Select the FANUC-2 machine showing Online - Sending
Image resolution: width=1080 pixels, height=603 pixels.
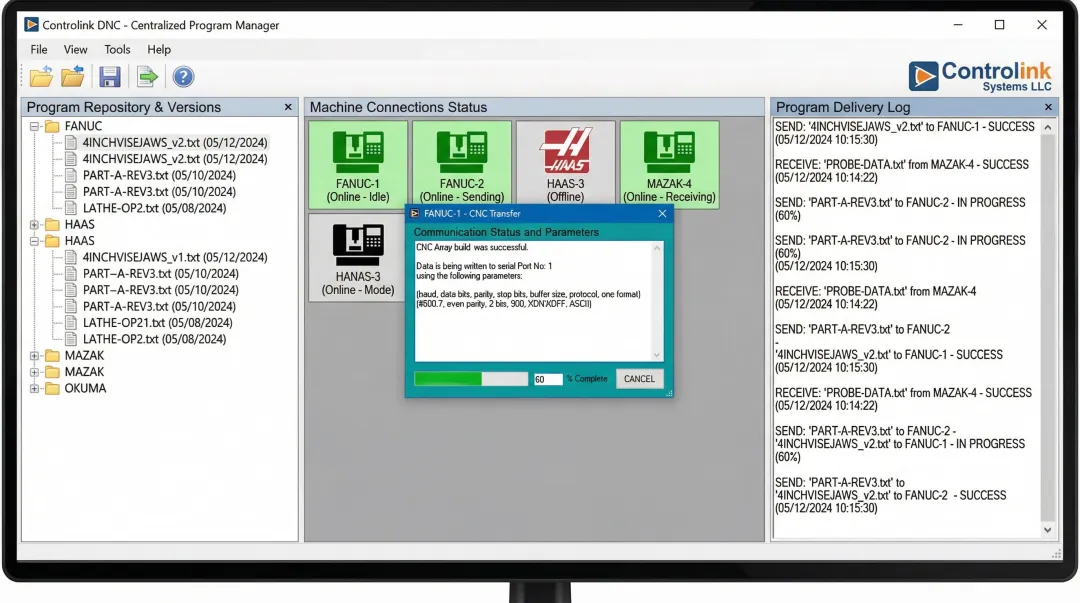click(x=462, y=165)
